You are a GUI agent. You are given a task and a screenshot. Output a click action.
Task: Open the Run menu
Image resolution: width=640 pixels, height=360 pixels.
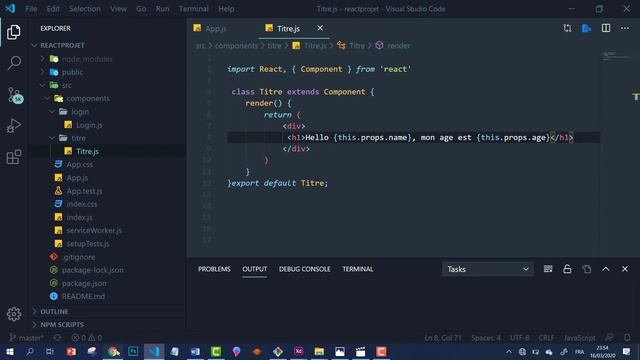coord(162,9)
